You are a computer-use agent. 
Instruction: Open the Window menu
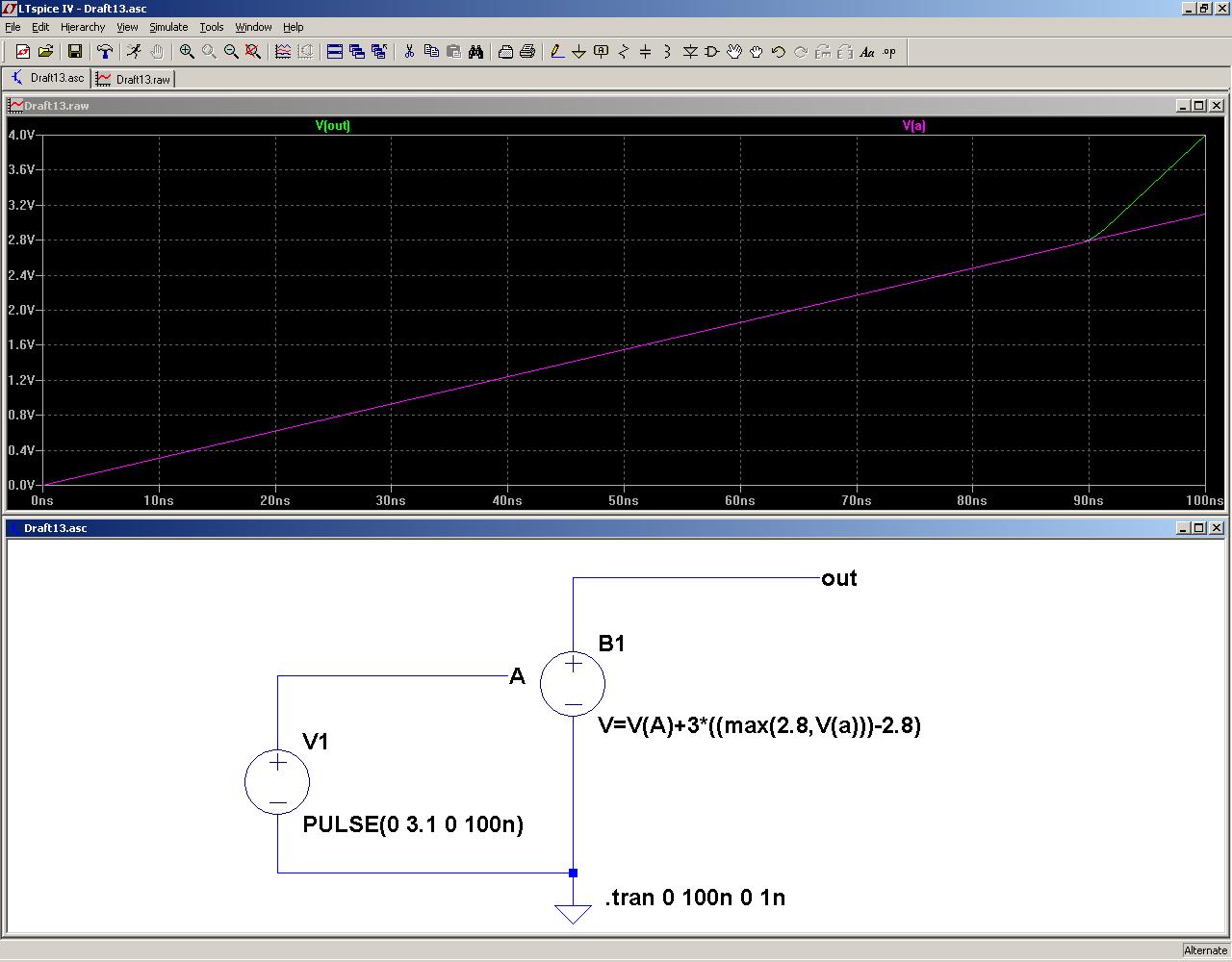coord(253,27)
